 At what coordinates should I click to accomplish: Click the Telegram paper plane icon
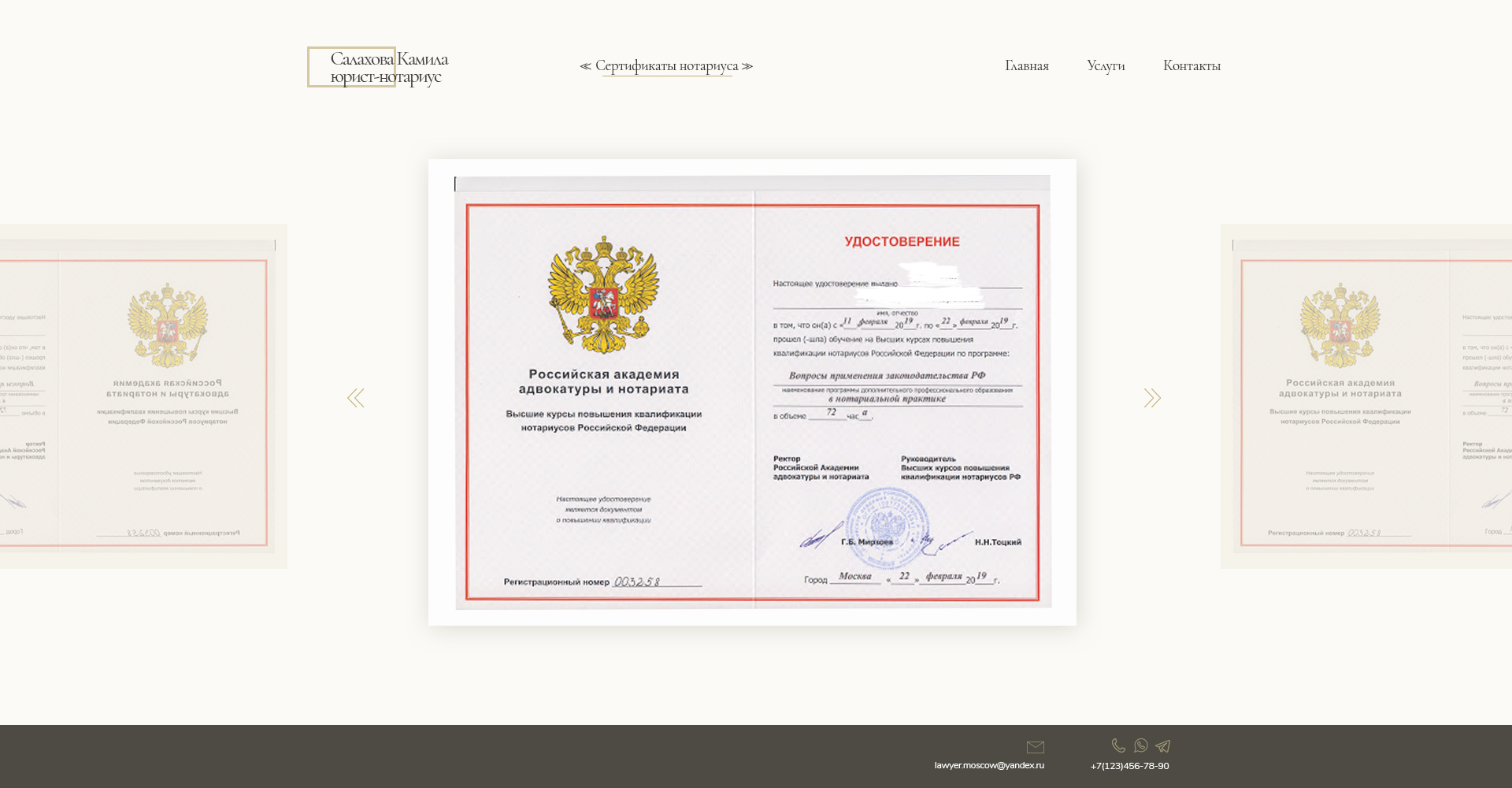coord(1163,745)
